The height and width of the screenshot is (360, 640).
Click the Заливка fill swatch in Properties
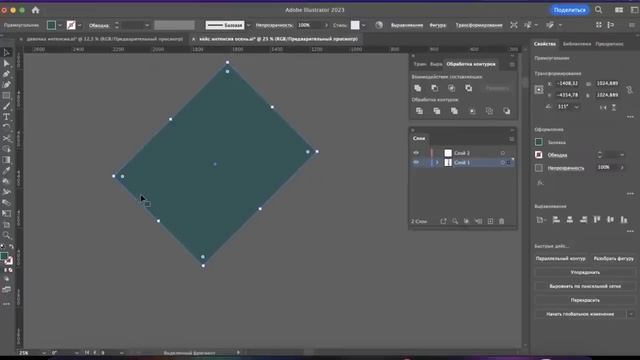click(539, 142)
